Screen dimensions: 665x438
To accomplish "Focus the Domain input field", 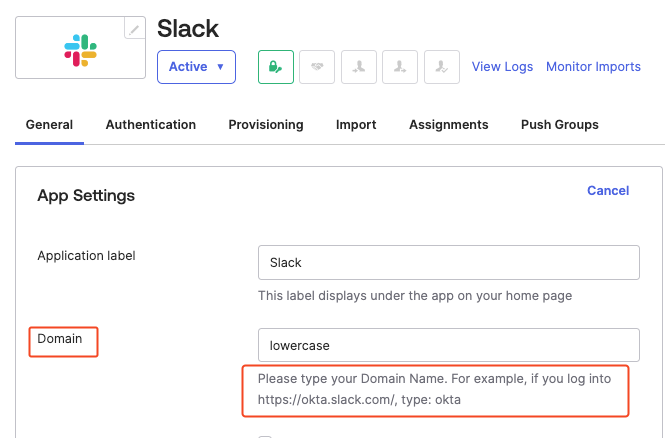I will coord(449,345).
